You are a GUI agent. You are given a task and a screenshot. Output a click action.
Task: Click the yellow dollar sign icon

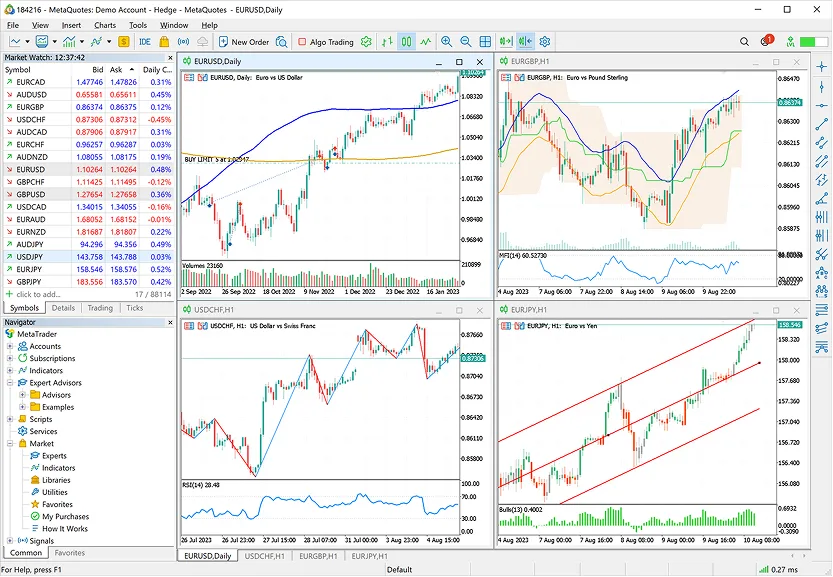coord(124,41)
